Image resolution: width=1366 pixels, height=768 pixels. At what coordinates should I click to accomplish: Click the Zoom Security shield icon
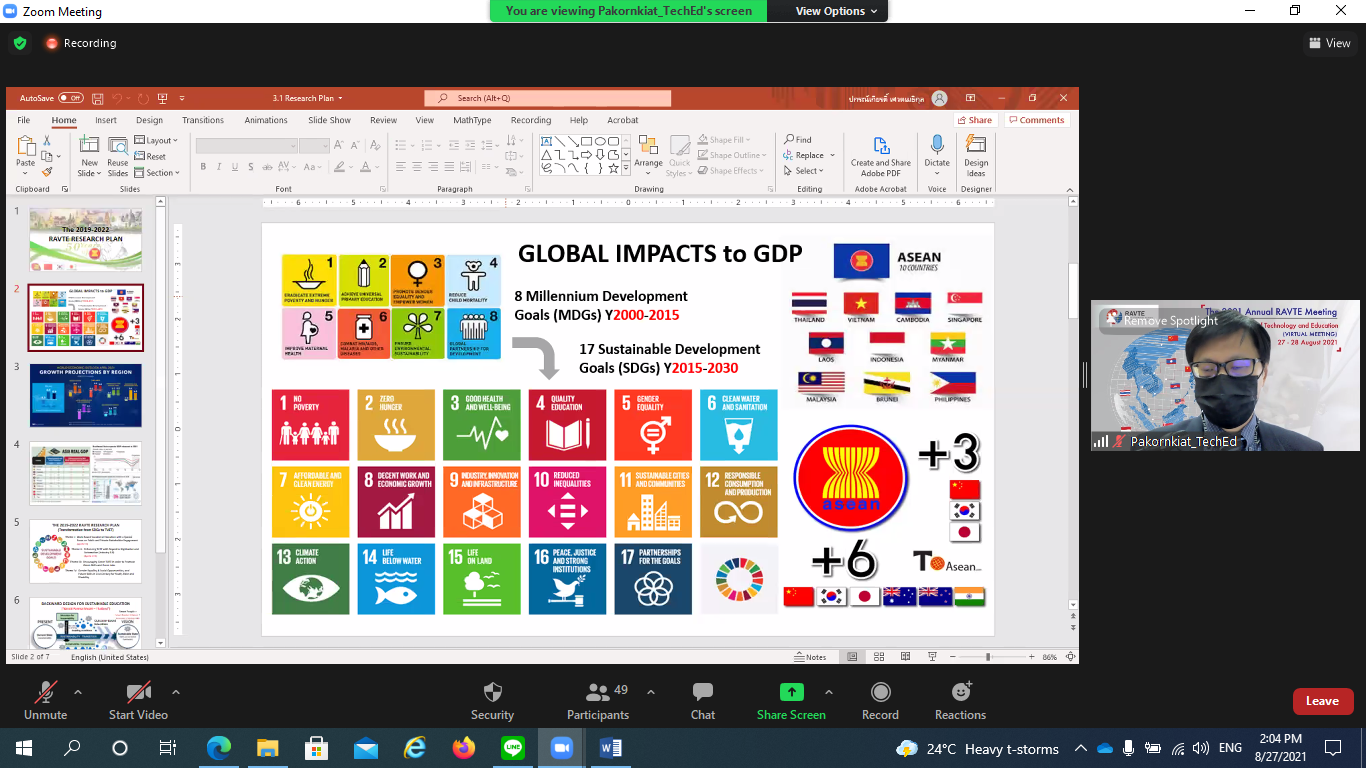(x=492, y=692)
